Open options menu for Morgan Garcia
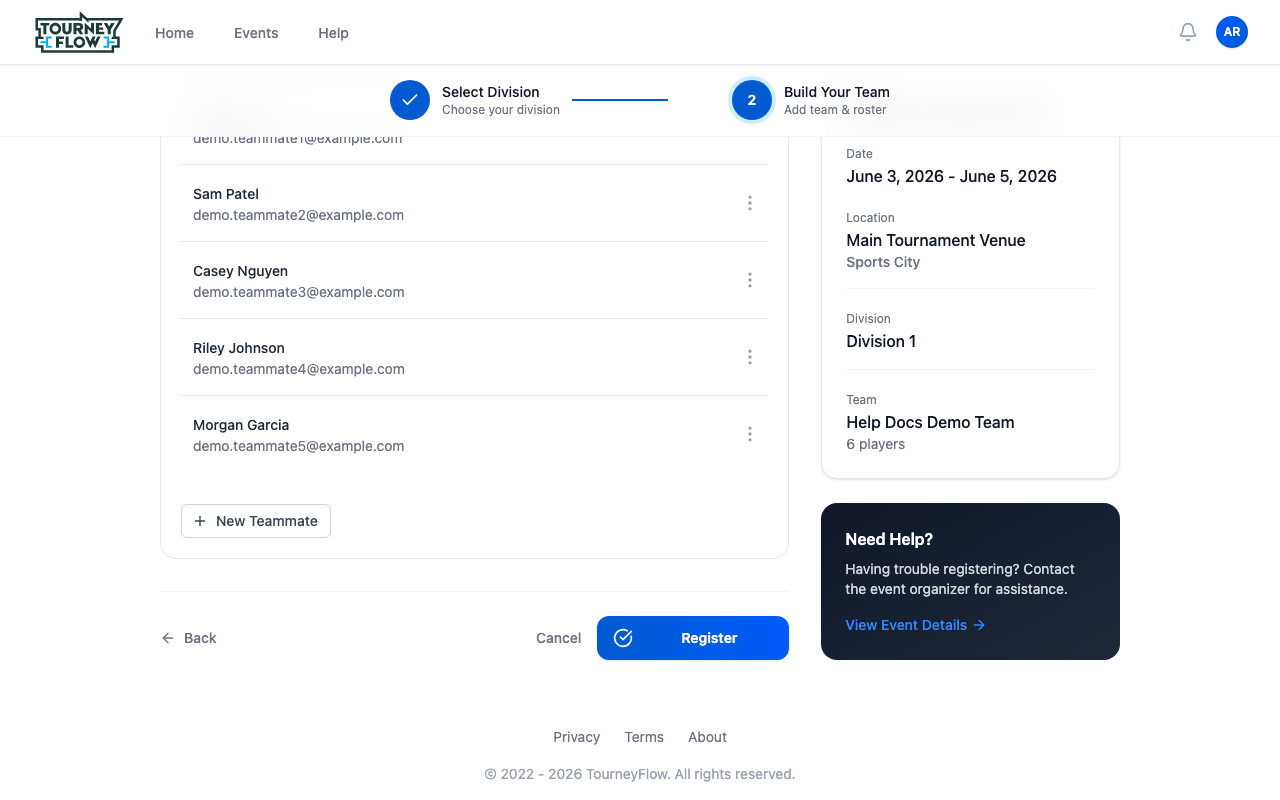1280x800 pixels. tap(750, 434)
